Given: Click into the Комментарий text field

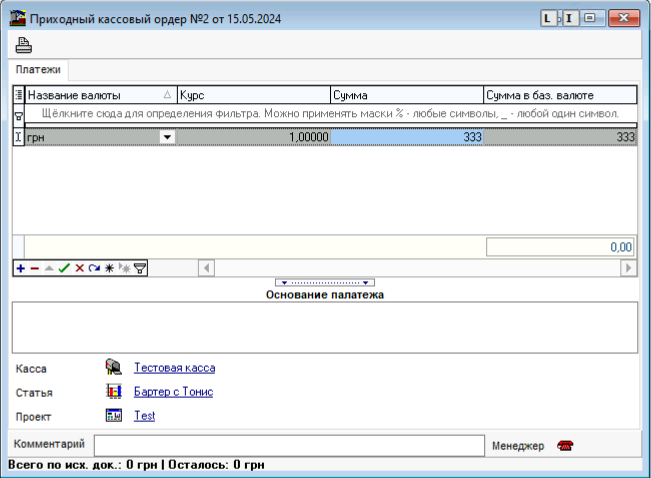Looking at the screenshot, I should coord(286,445).
